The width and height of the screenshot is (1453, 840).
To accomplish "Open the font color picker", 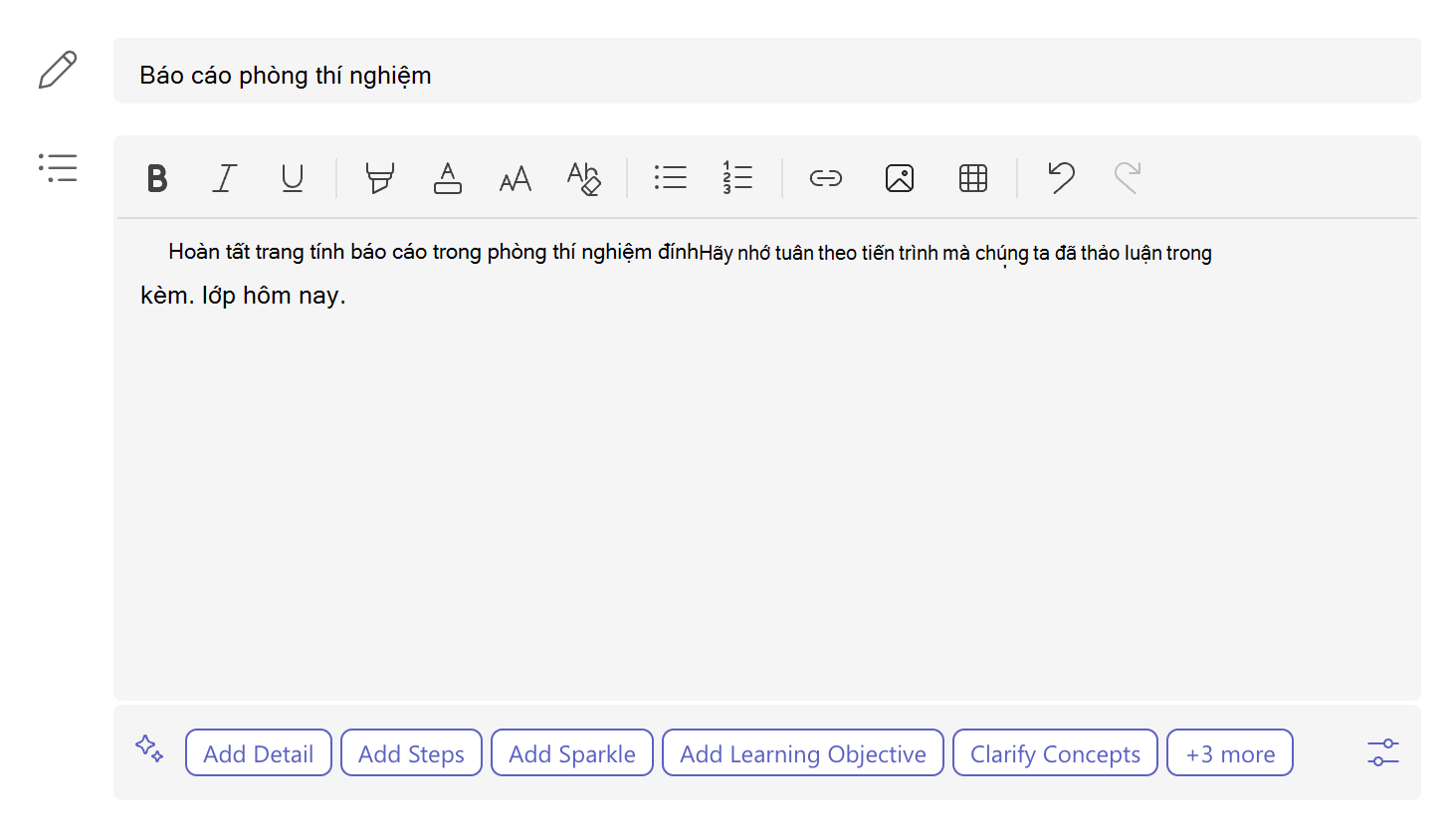I will pos(448,178).
